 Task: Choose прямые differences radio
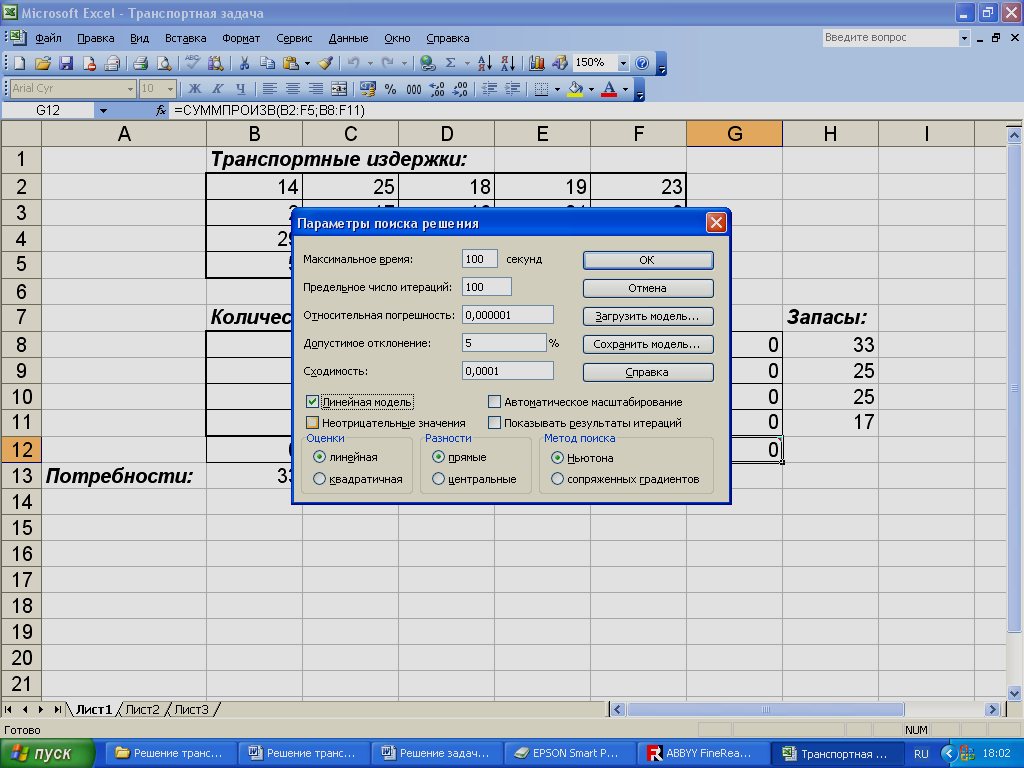point(438,457)
